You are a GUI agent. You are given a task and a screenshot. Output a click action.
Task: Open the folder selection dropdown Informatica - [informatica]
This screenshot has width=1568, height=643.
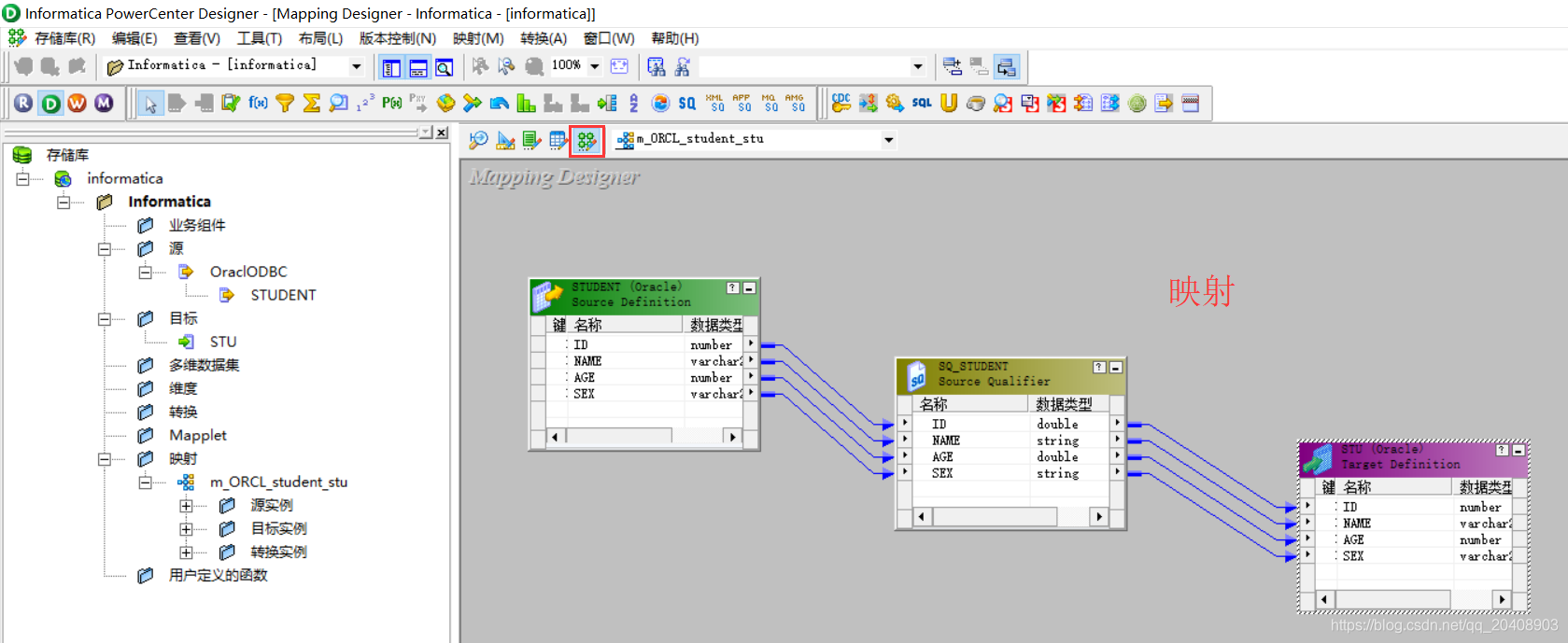tap(356, 66)
